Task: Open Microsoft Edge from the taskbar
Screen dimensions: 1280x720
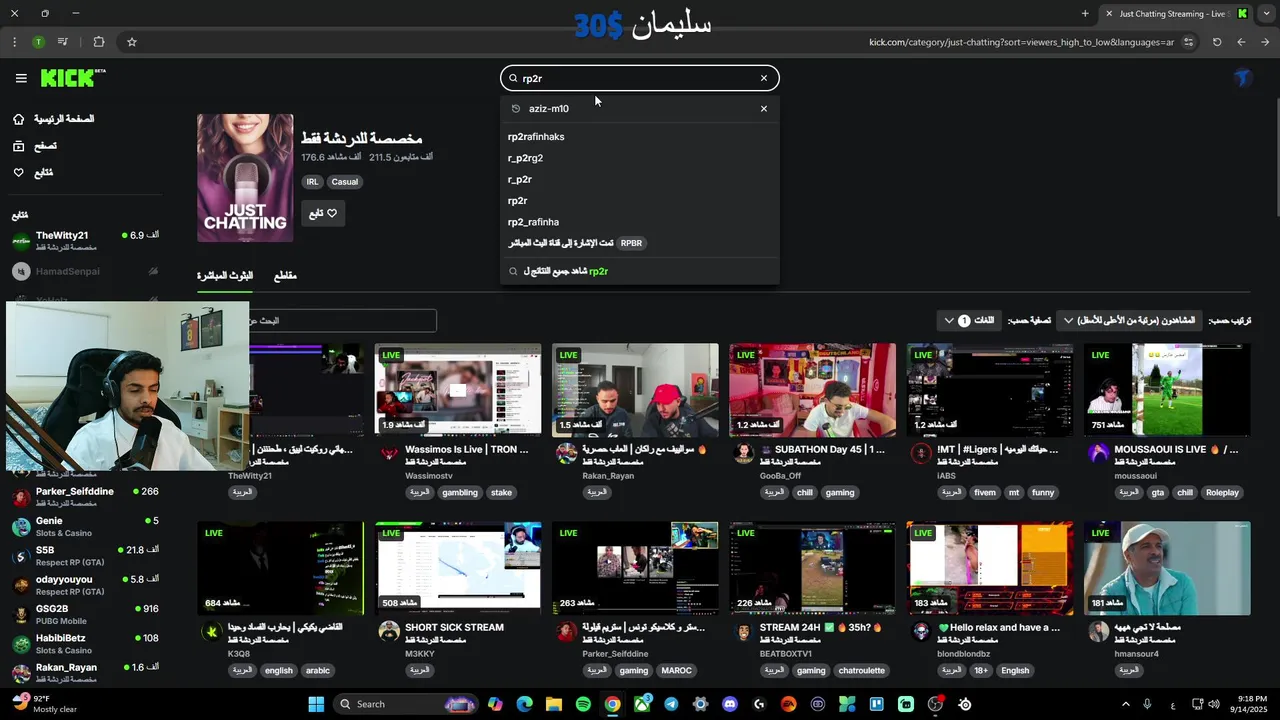Action: pyautogui.click(x=524, y=704)
